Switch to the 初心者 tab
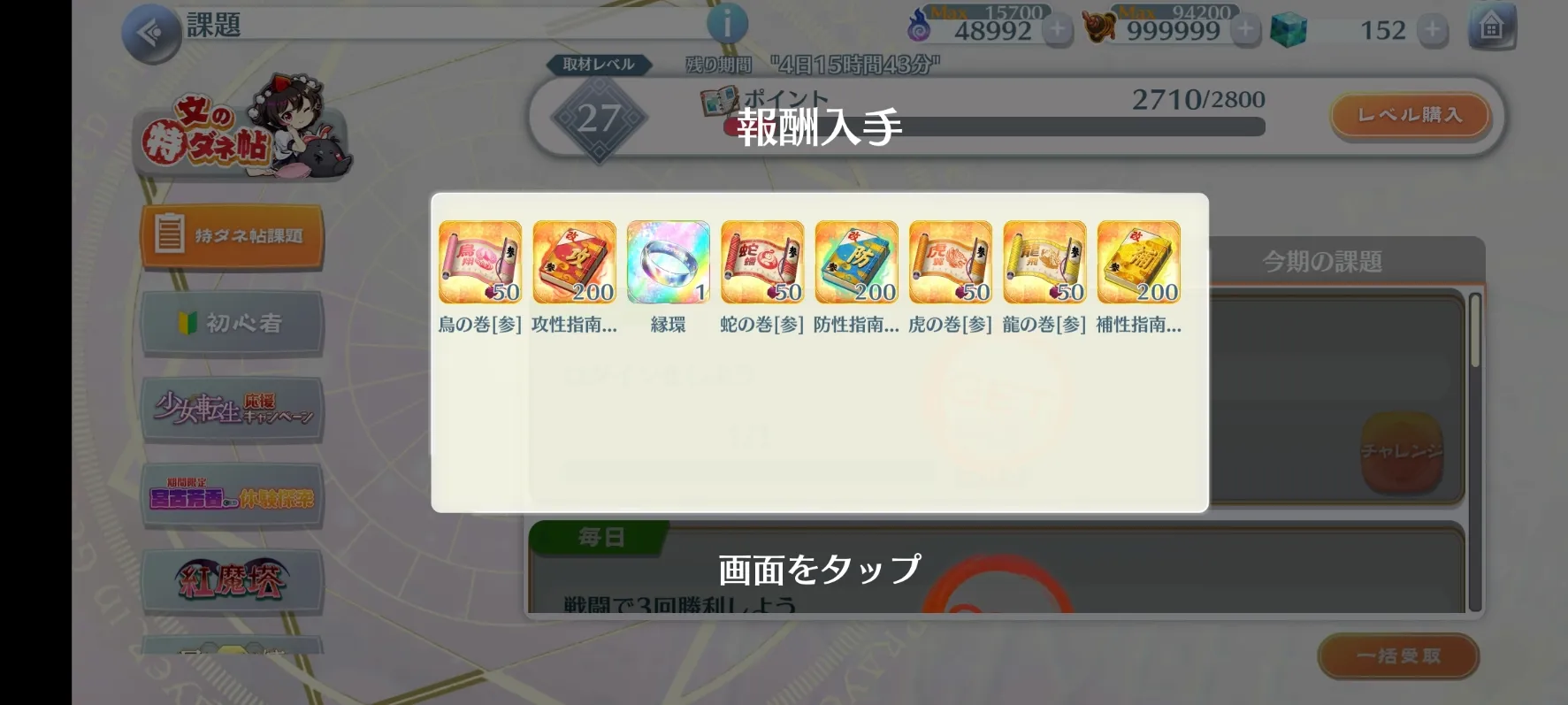Screen dimensions: 1568x705 (232, 323)
